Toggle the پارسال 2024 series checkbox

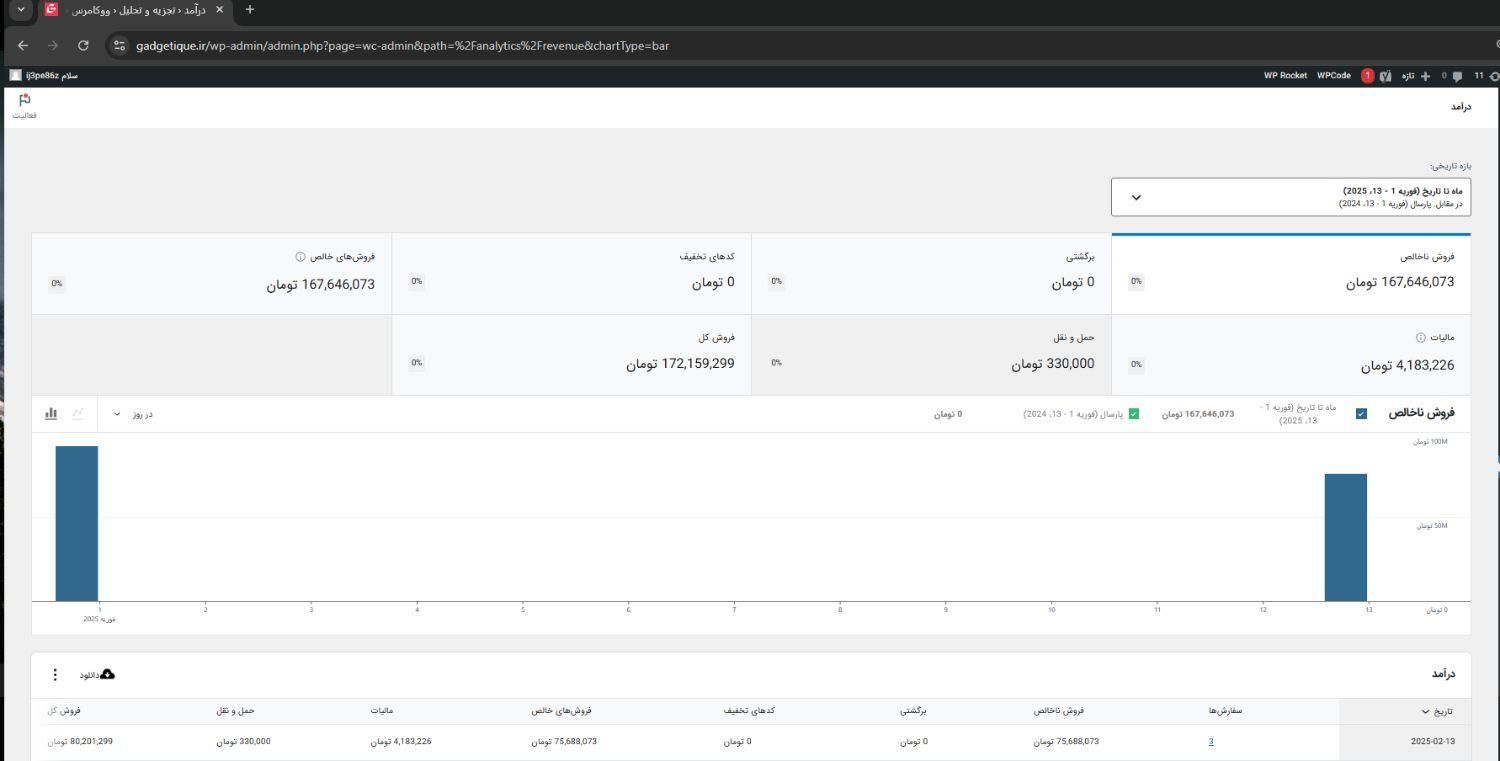[x=1133, y=414]
